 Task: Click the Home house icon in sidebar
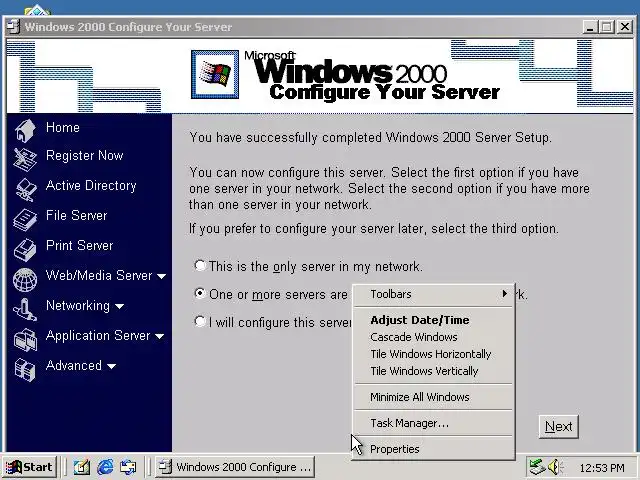pyautogui.click(x=25, y=130)
